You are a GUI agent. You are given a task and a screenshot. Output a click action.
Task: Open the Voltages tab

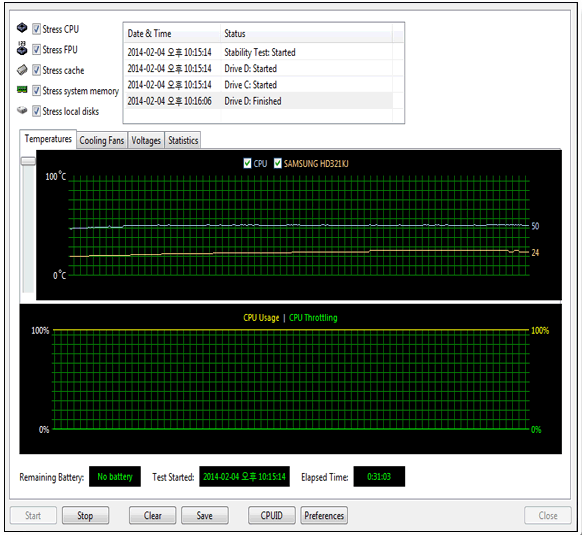146,140
